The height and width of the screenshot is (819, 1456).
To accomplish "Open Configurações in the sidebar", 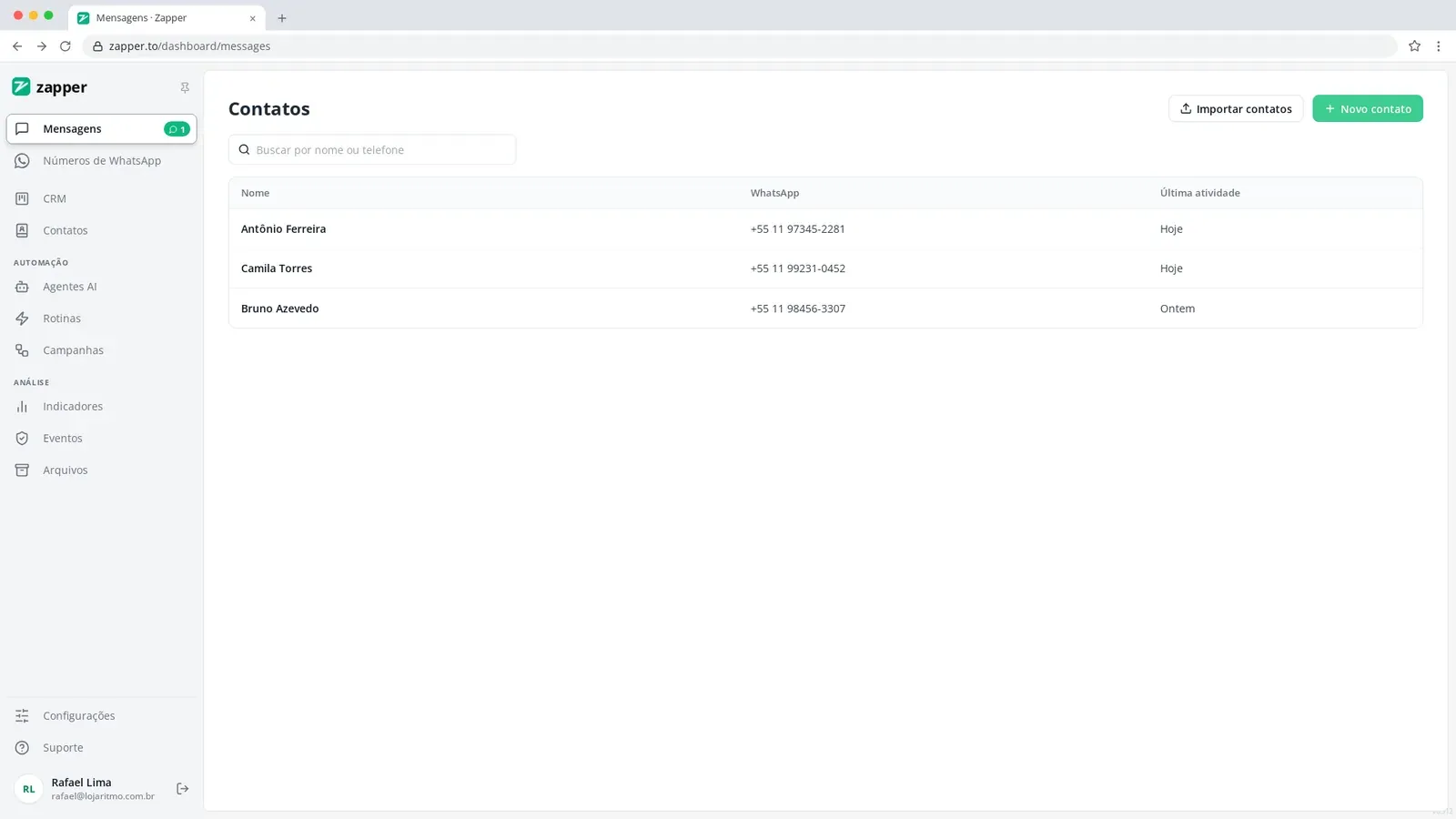I will coord(101,716).
